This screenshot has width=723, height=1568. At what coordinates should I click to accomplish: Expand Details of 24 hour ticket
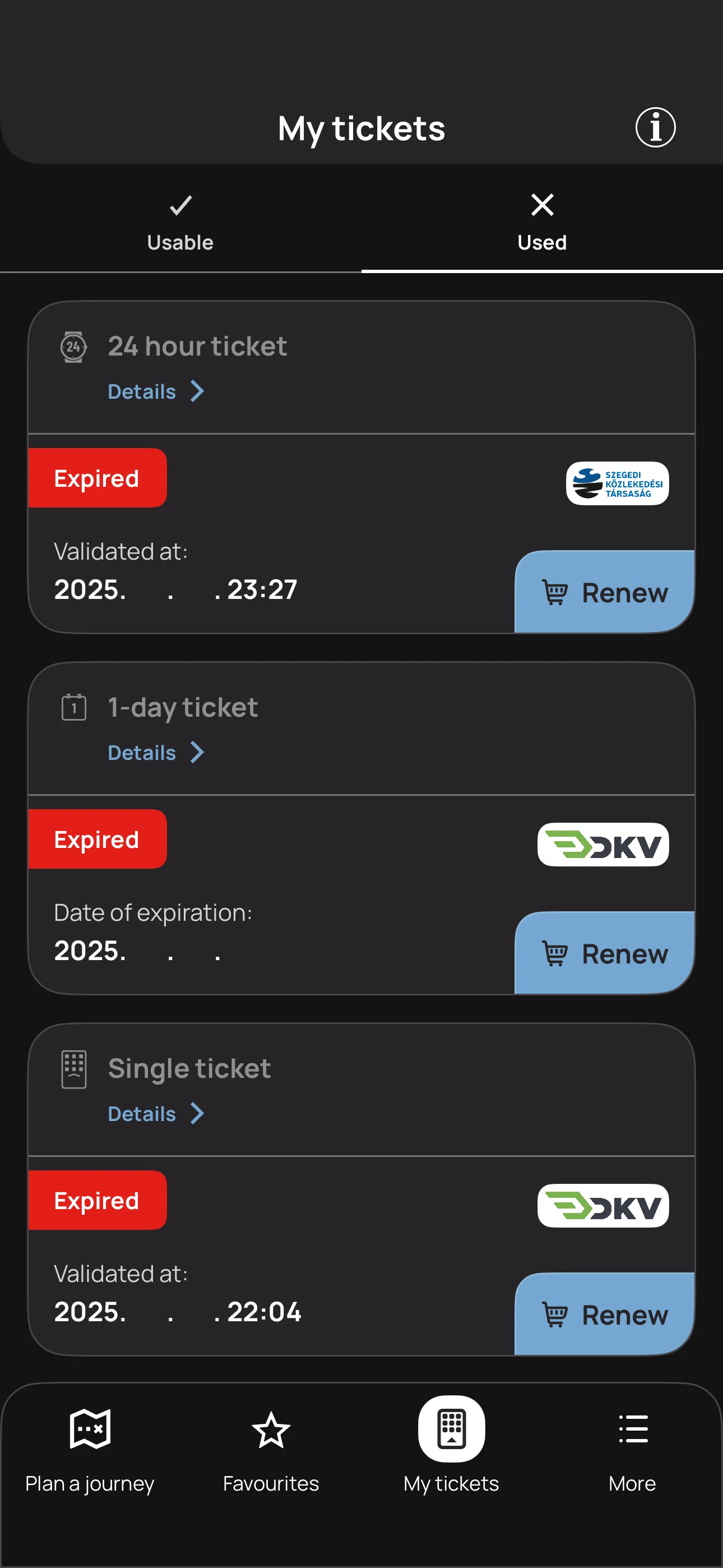coord(156,391)
